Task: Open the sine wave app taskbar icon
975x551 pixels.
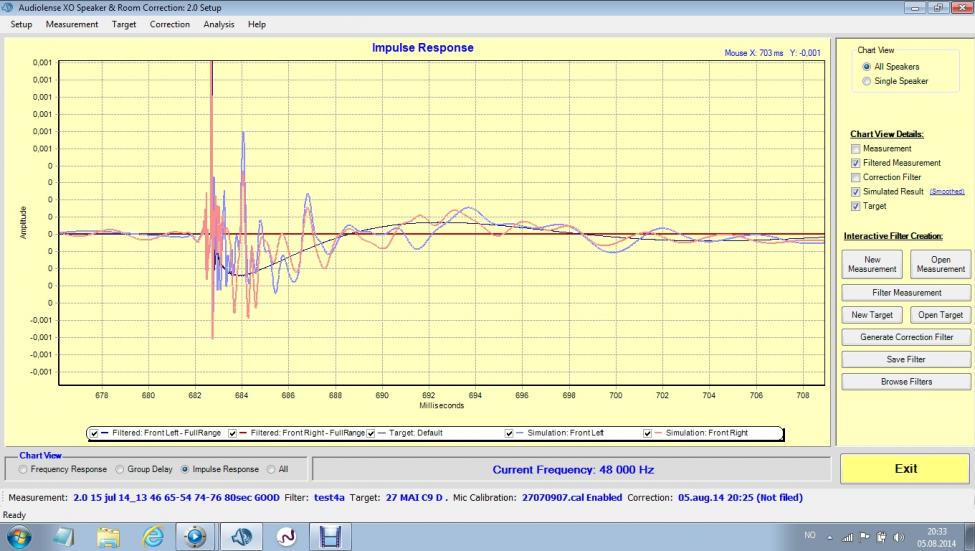Action: 286,536
